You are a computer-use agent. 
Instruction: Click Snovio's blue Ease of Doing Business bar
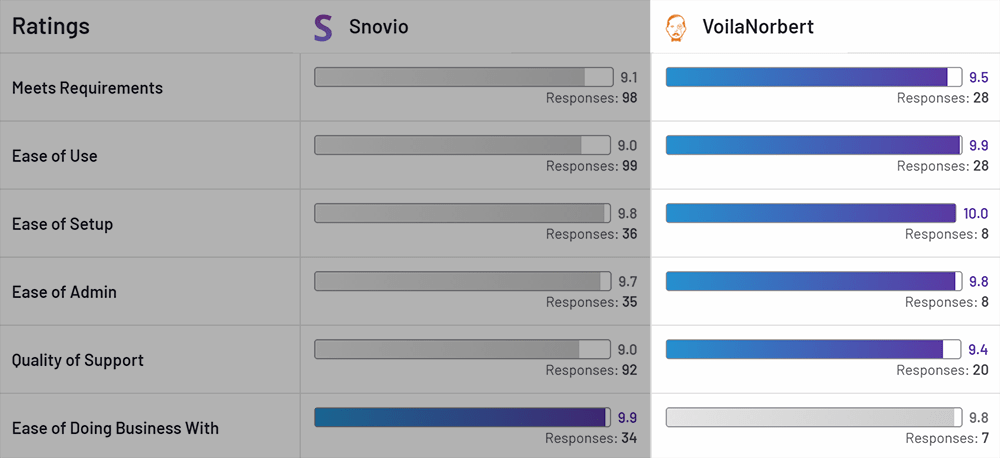coord(462,417)
